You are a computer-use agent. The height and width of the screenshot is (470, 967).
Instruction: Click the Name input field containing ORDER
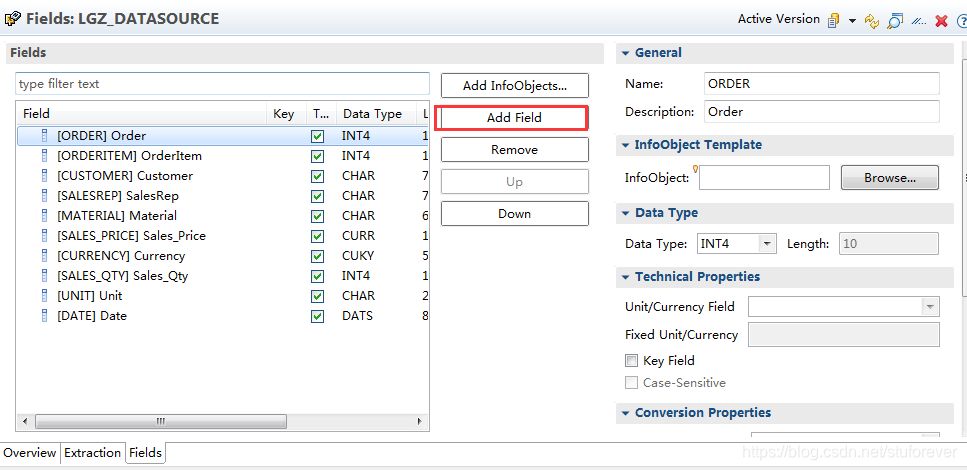821,83
